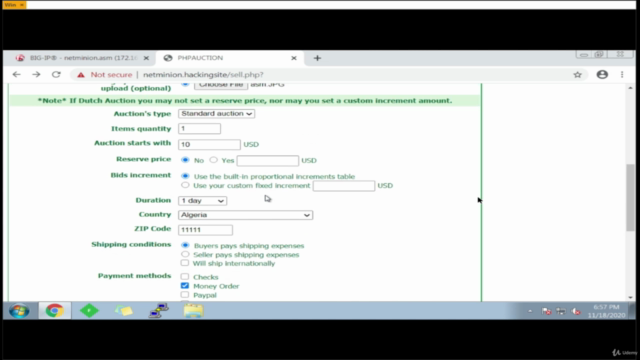Click the action center flag tray icon
The width and height of the screenshot is (640, 360).
click(546, 311)
